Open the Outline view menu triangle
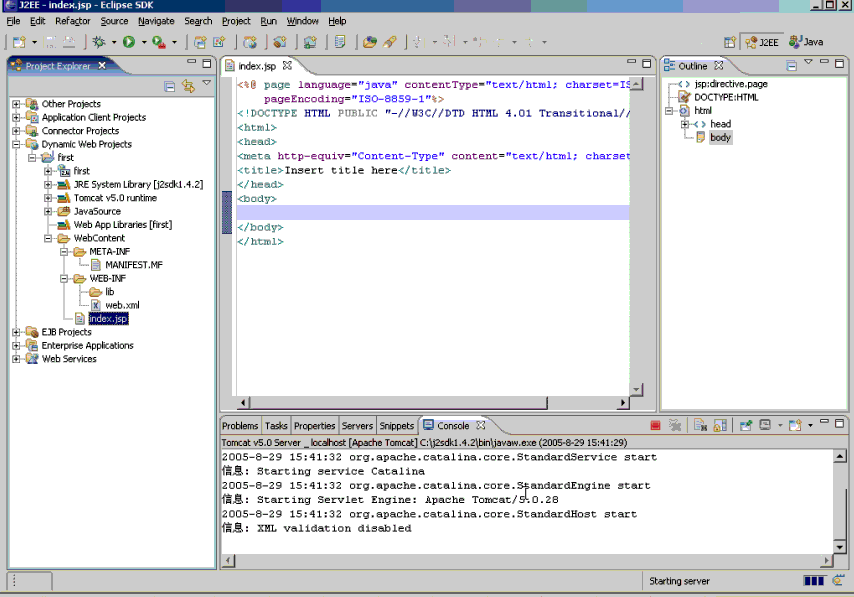 tap(809, 62)
